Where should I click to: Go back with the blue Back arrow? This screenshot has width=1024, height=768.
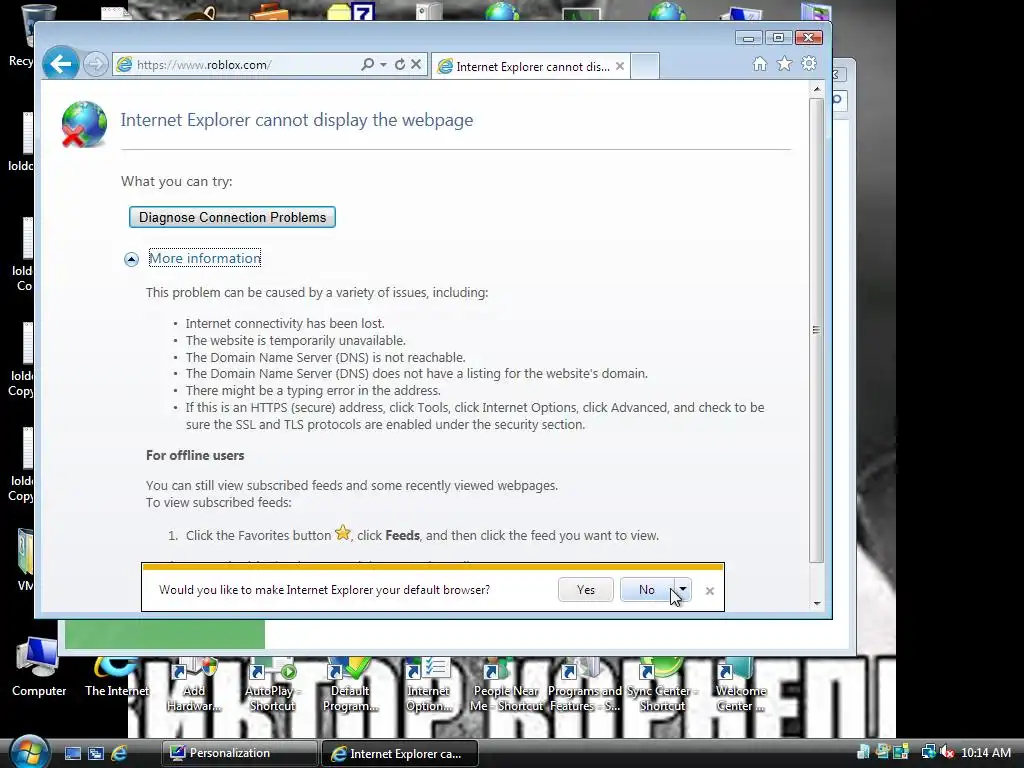[x=61, y=64]
